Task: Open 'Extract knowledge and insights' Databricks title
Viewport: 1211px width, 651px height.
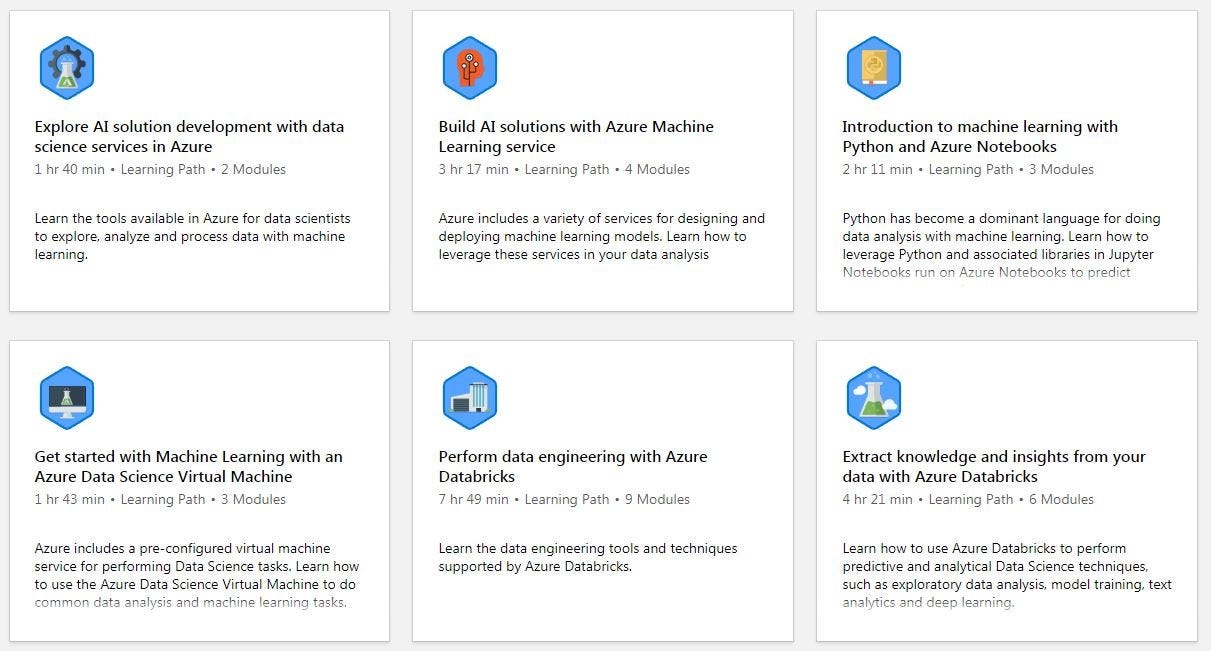Action: (x=994, y=467)
